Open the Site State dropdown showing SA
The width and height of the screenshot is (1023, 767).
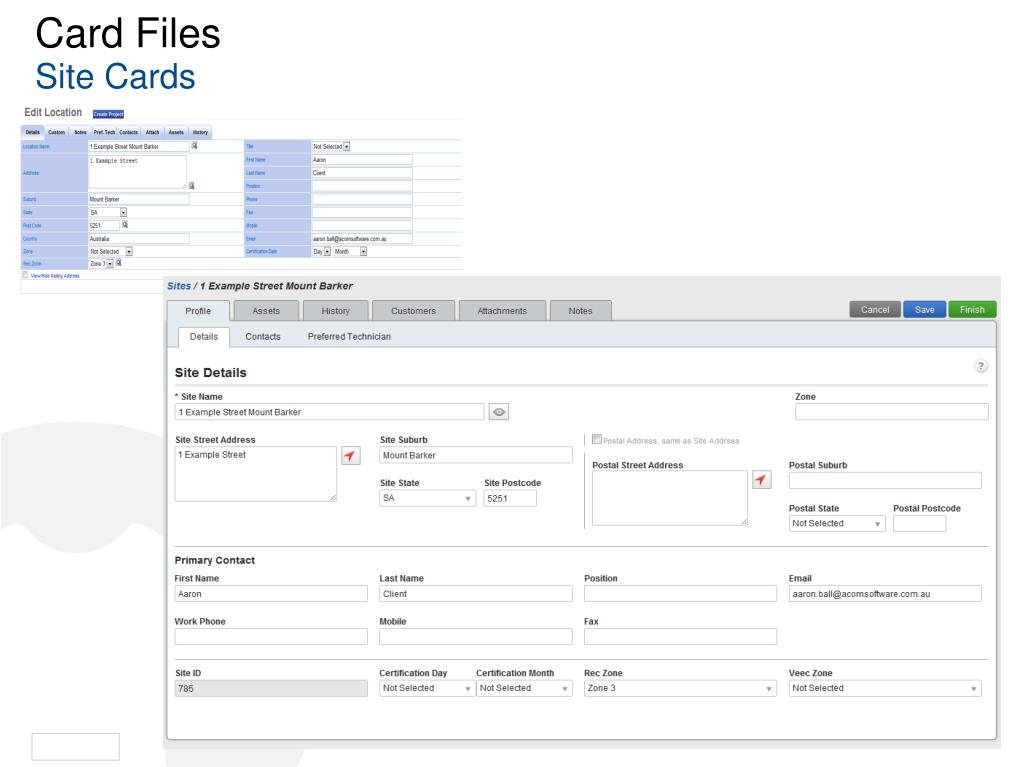point(427,498)
